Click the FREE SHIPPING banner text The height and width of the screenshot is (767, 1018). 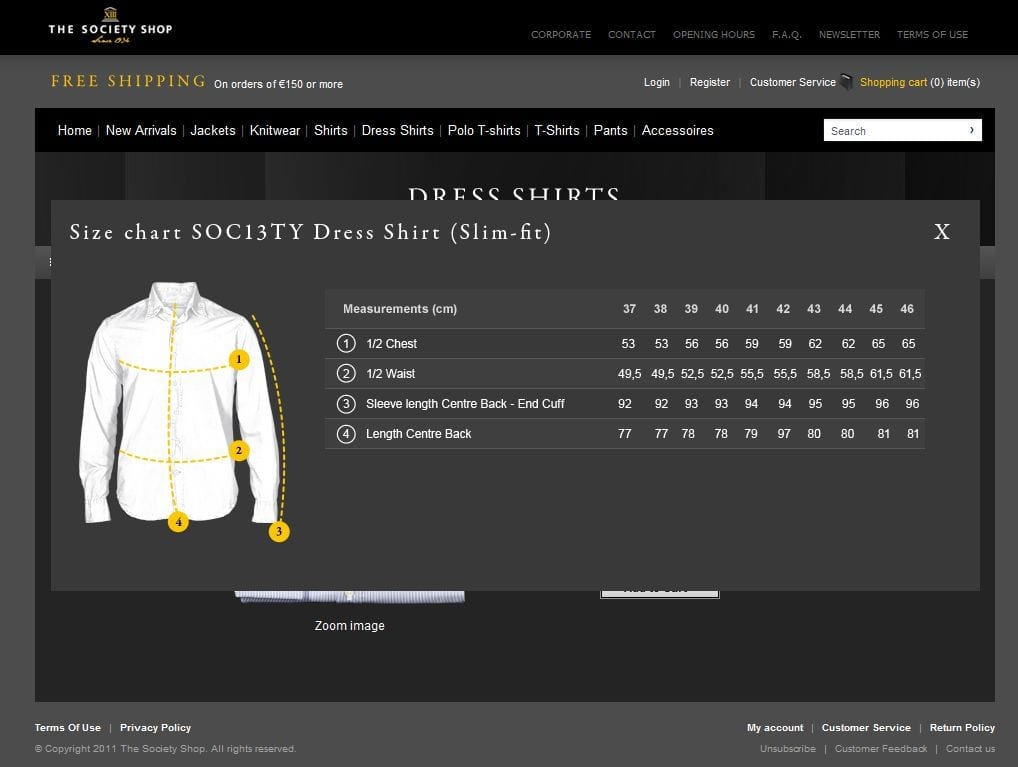[129, 81]
